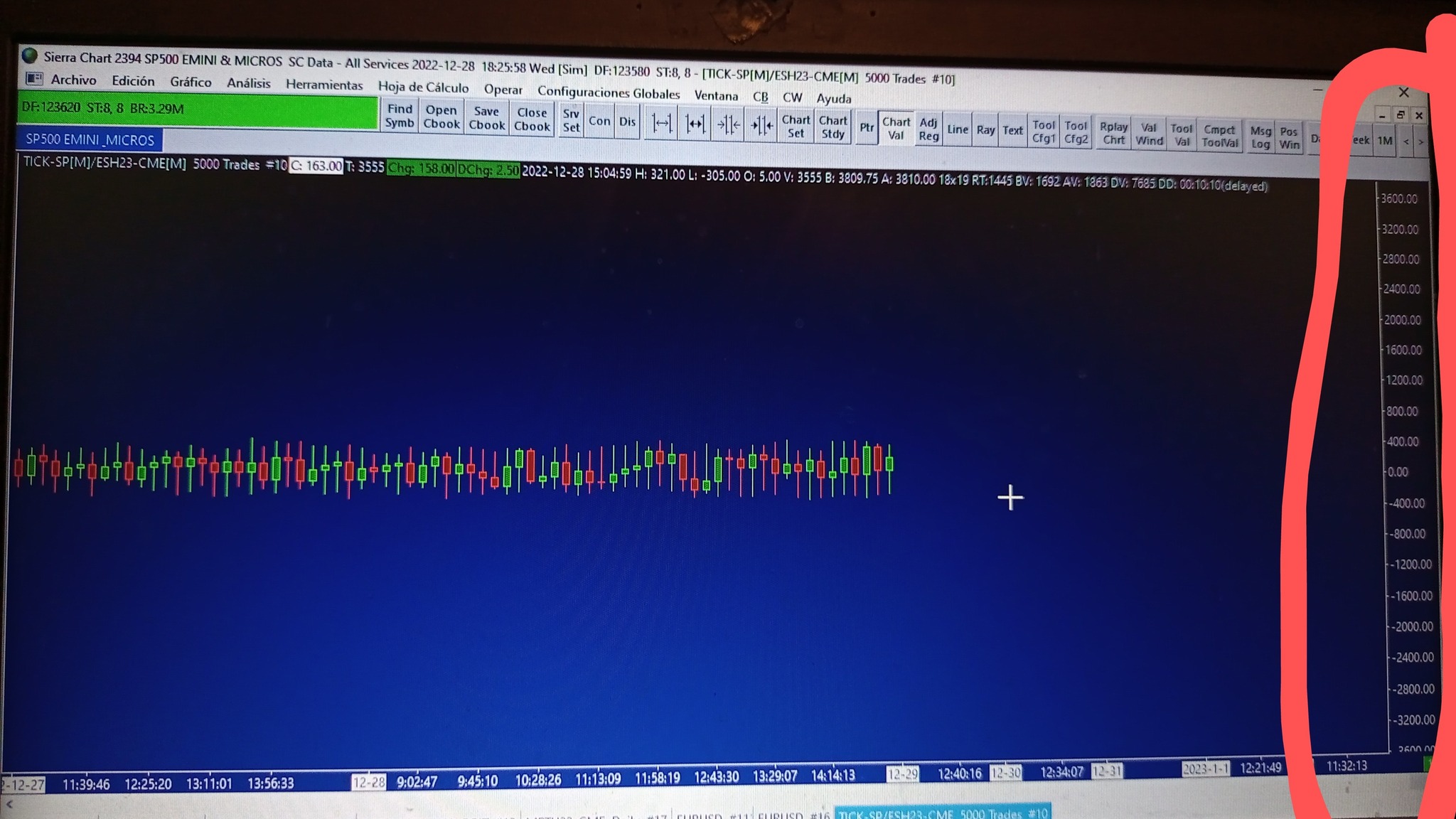Viewport: 1456px width, 819px height.
Task: Switch to the Ptr pointer mode
Action: [866, 128]
